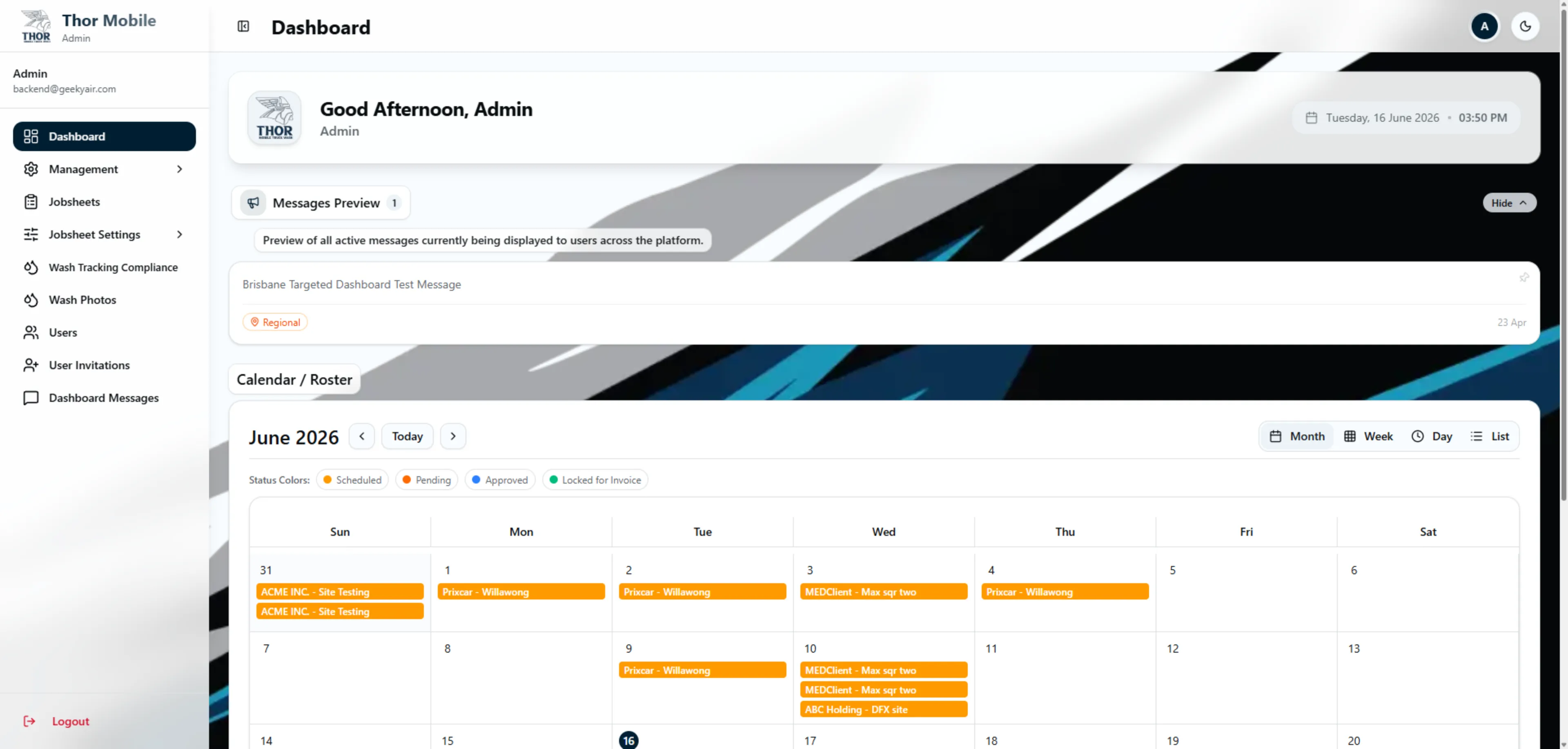Click the Logout arrow icon
The width and height of the screenshot is (1568, 749).
pos(29,722)
